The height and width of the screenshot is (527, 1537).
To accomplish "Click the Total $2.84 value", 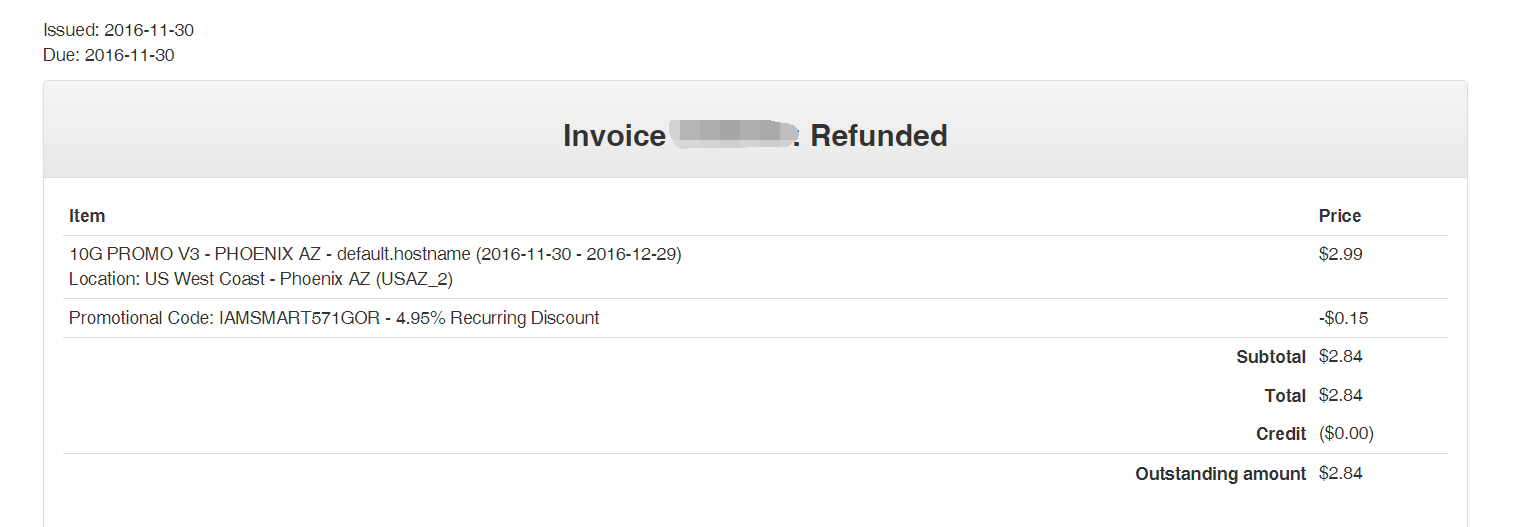I will point(1341,395).
